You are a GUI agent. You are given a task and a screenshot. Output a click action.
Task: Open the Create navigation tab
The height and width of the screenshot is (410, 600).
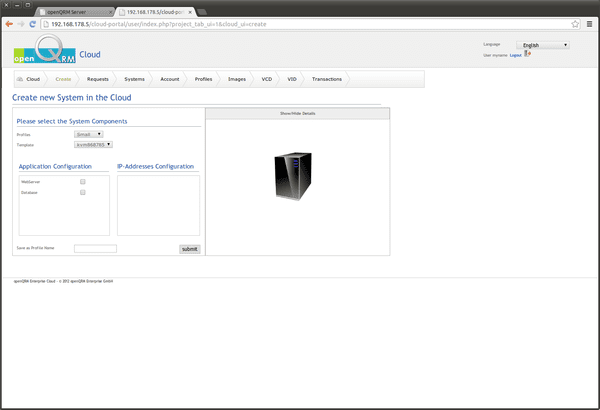click(63, 79)
